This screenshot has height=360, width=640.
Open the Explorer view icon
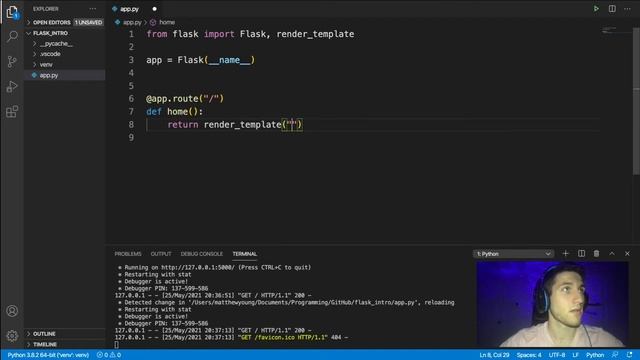click(x=12, y=12)
